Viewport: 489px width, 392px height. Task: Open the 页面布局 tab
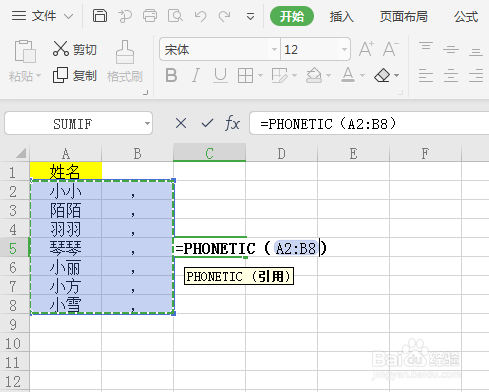click(x=404, y=16)
